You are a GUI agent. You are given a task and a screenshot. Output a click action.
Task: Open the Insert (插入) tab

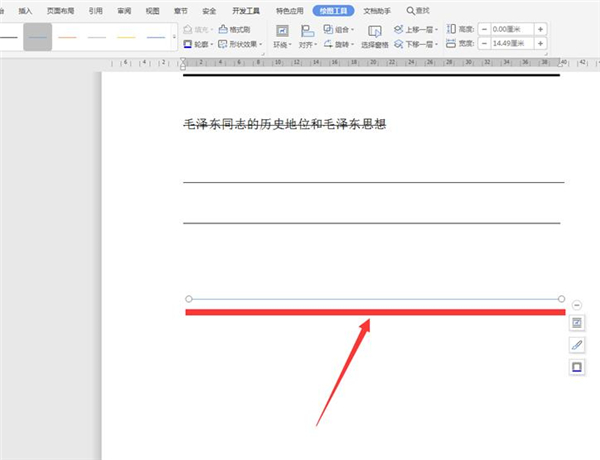point(25,10)
